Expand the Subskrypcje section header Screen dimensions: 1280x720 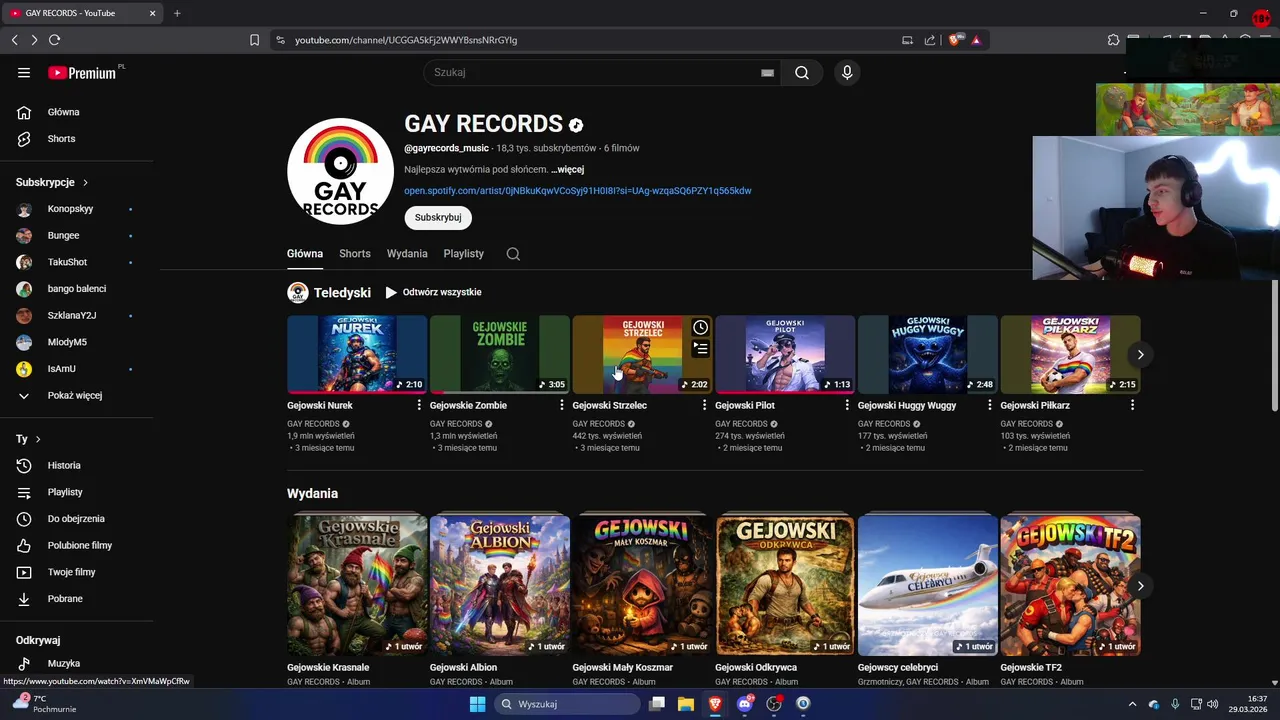[53, 182]
